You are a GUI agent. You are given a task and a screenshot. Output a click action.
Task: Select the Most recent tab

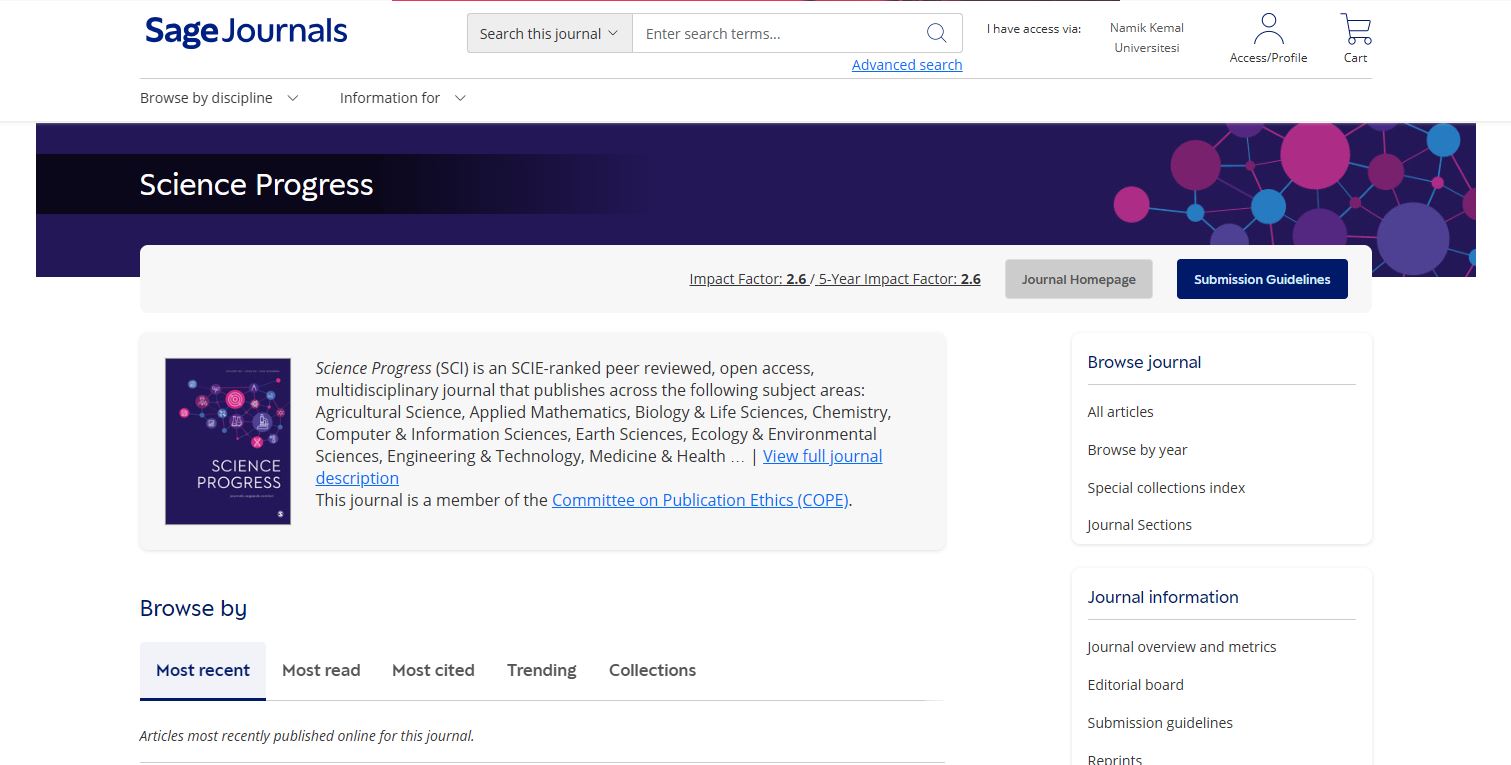(x=203, y=670)
